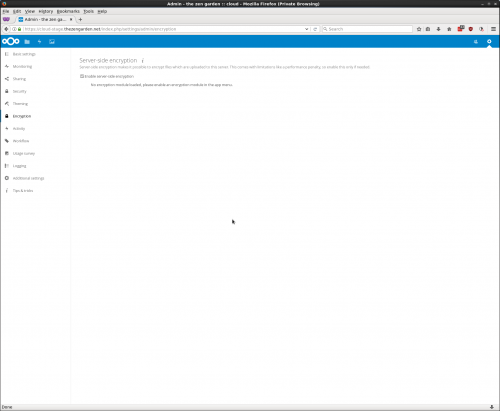Screen dimensions: 500x411
Task: Reload the current page
Action: (x=315, y=29)
